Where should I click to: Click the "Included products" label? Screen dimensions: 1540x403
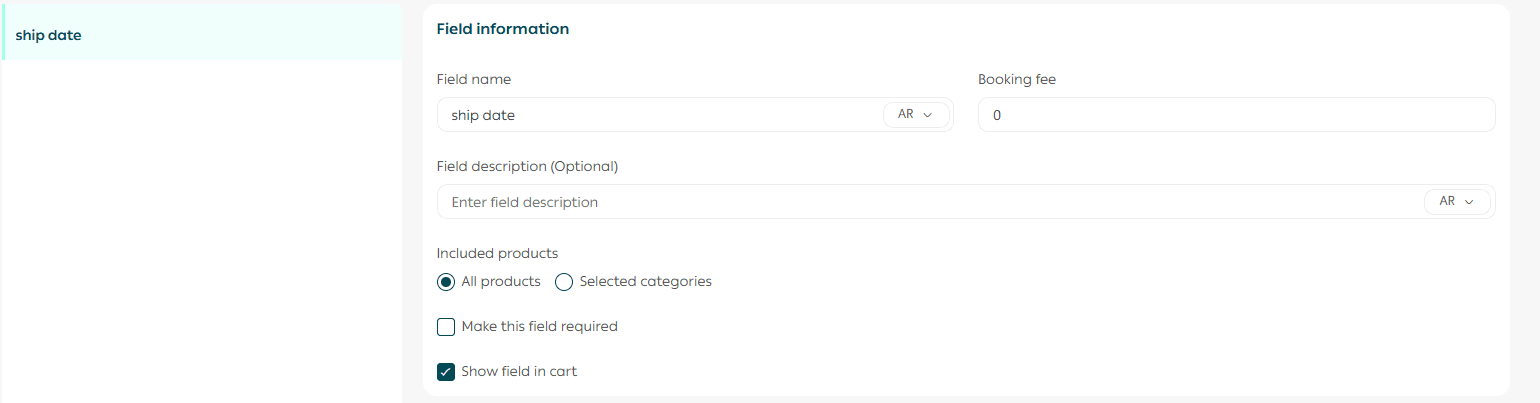(497, 253)
